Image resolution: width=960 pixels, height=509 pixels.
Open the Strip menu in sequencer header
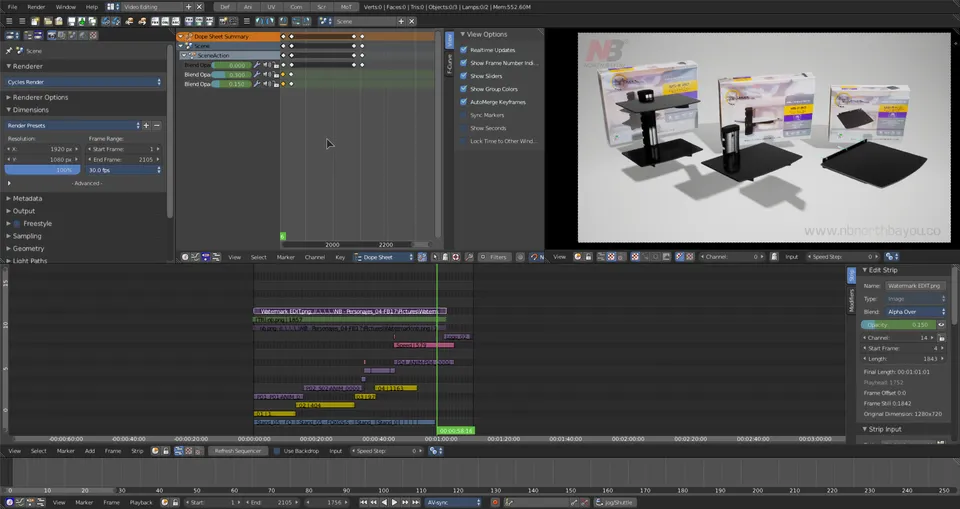coord(137,451)
